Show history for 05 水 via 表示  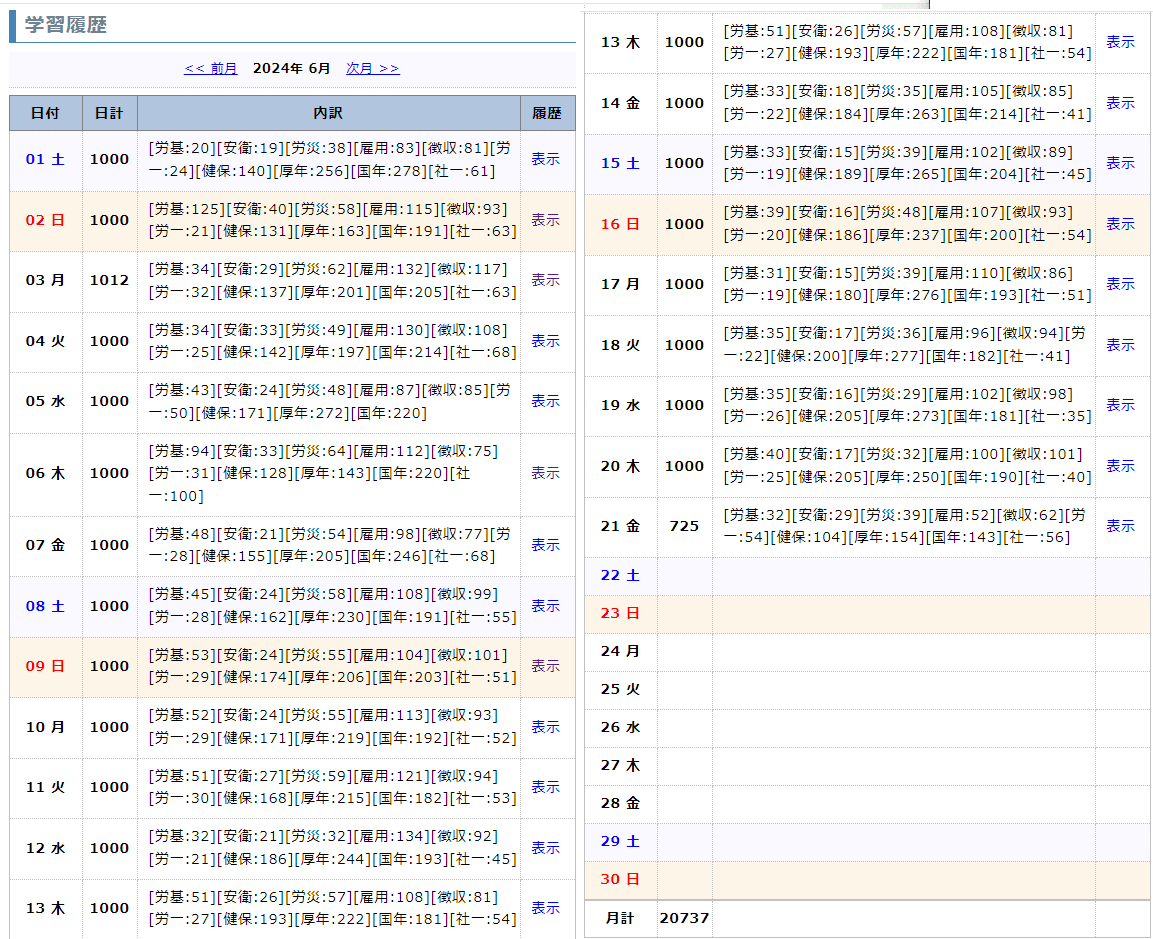(546, 400)
